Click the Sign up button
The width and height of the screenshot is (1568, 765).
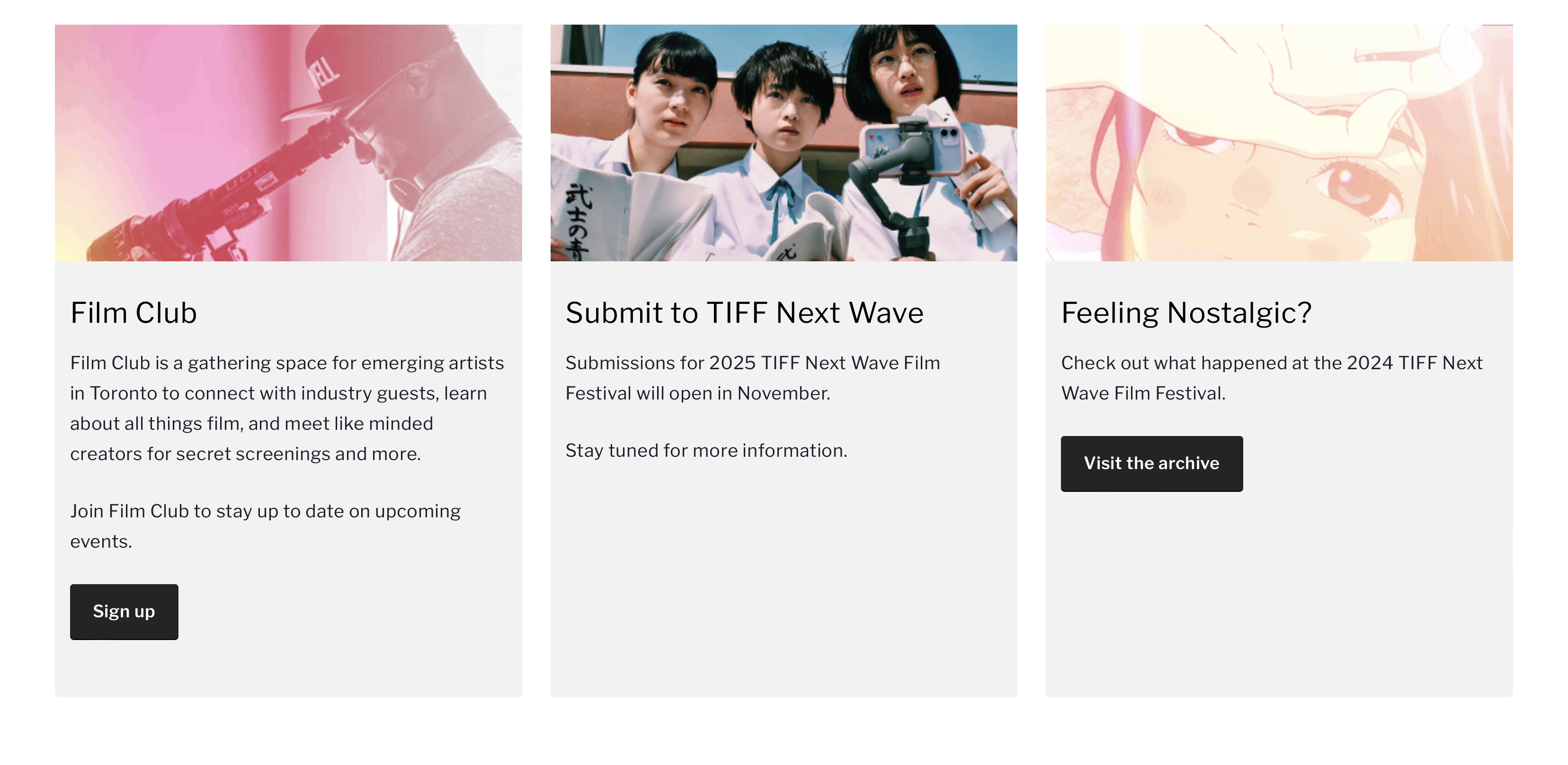pos(124,612)
